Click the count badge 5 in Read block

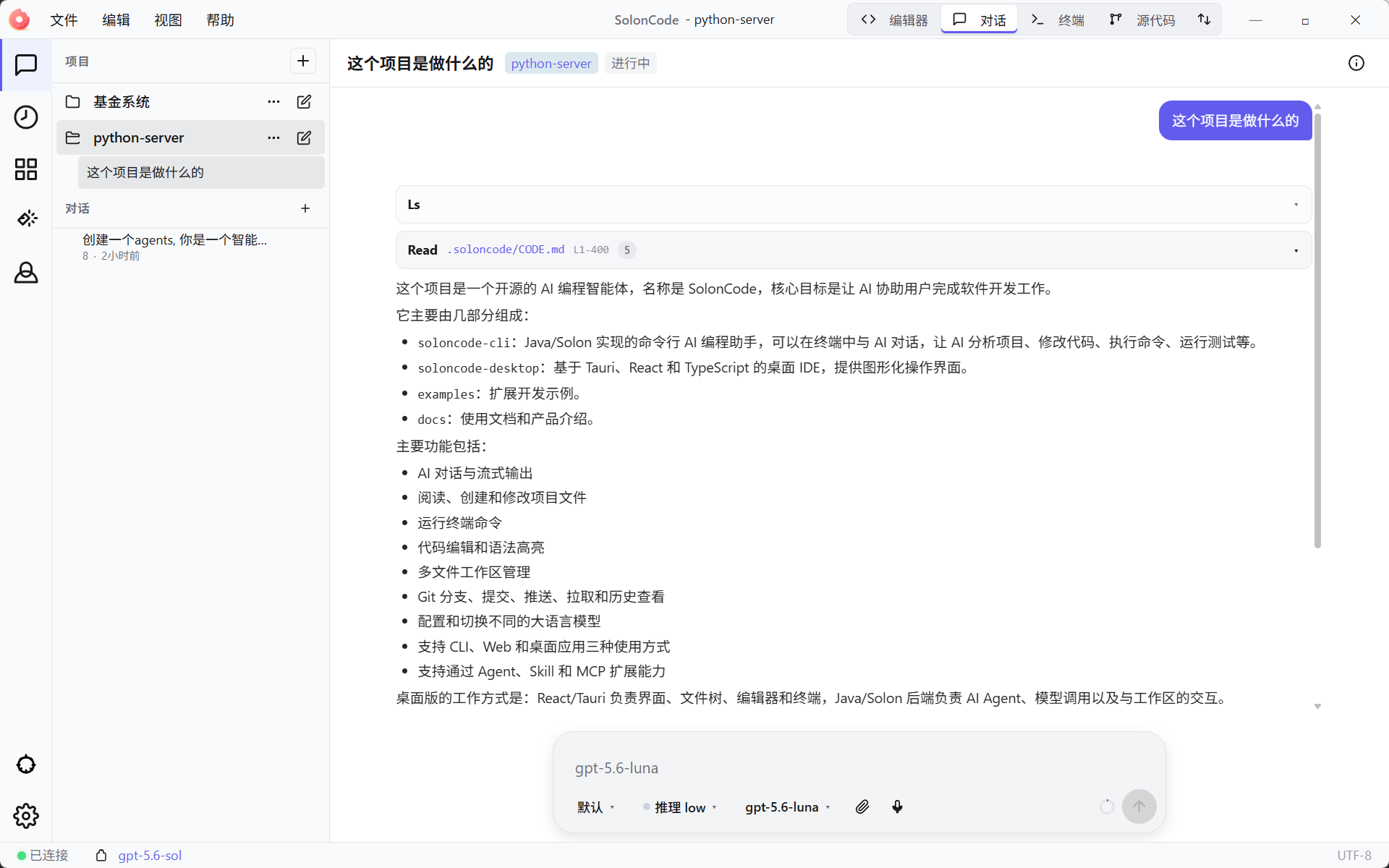click(x=626, y=250)
